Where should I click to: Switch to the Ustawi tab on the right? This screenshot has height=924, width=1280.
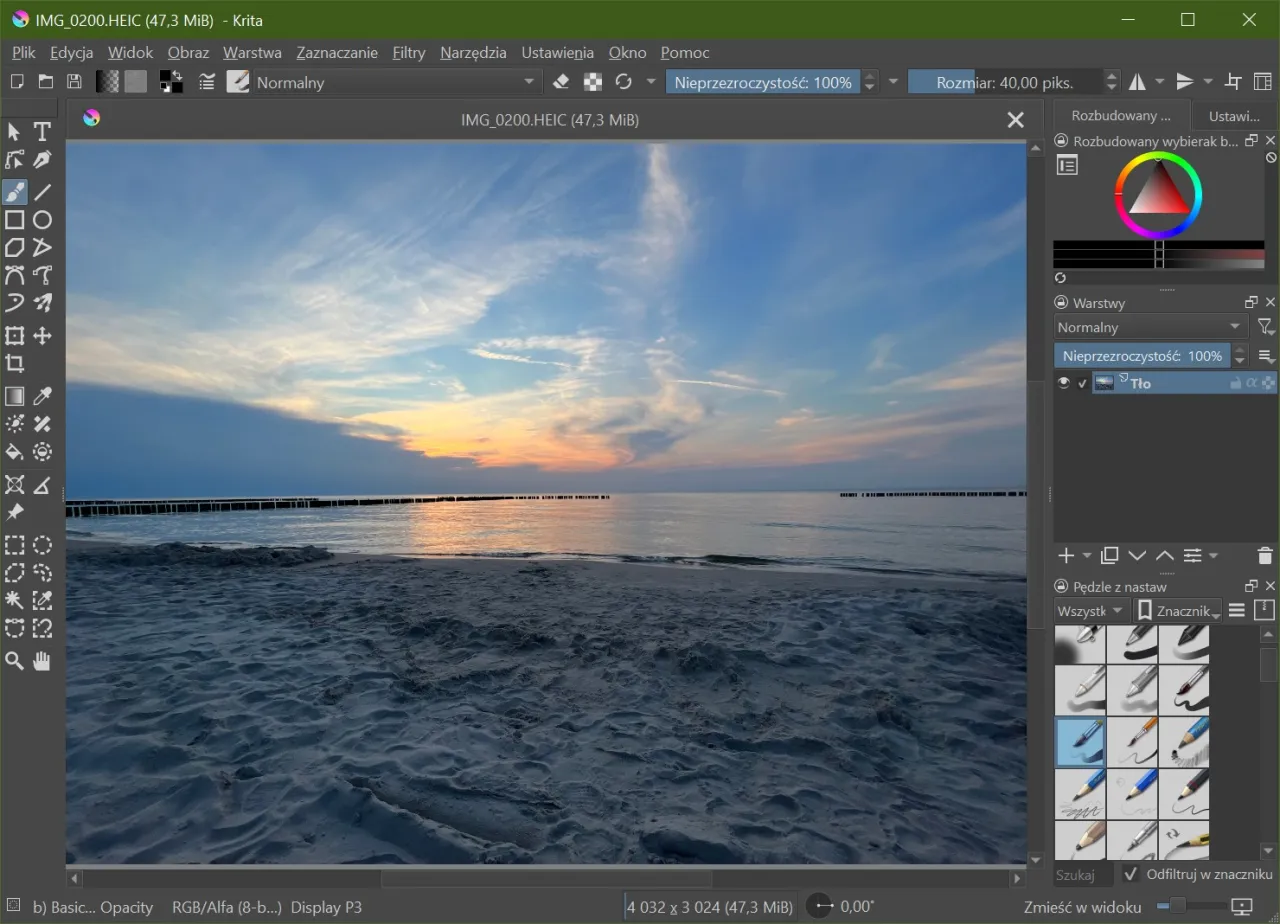(1233, 115)
